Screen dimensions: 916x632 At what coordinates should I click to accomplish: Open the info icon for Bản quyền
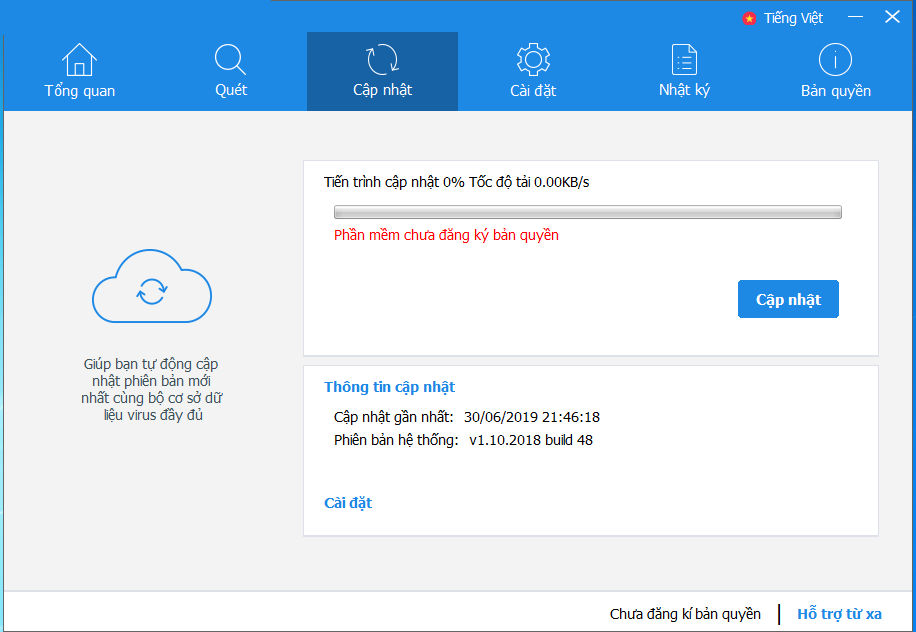pos(835,60)
